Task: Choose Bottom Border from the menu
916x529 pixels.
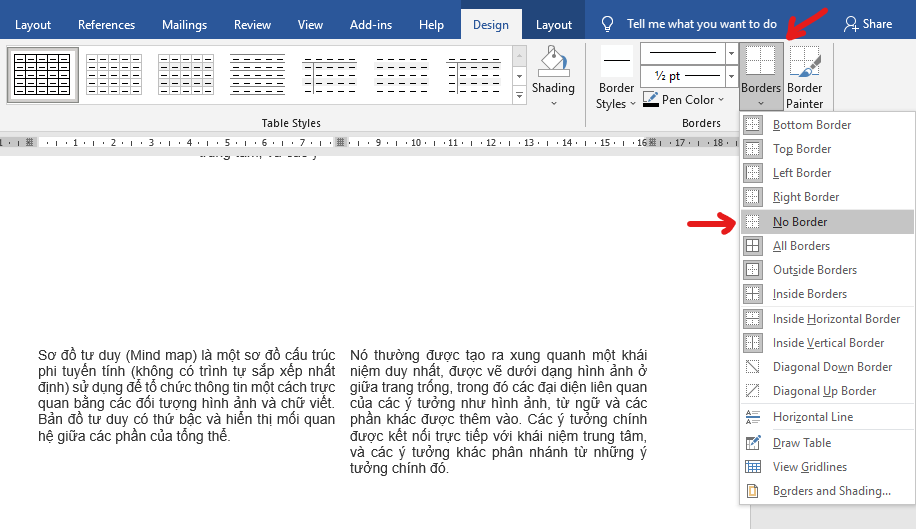Action: (x=812, y=125)
